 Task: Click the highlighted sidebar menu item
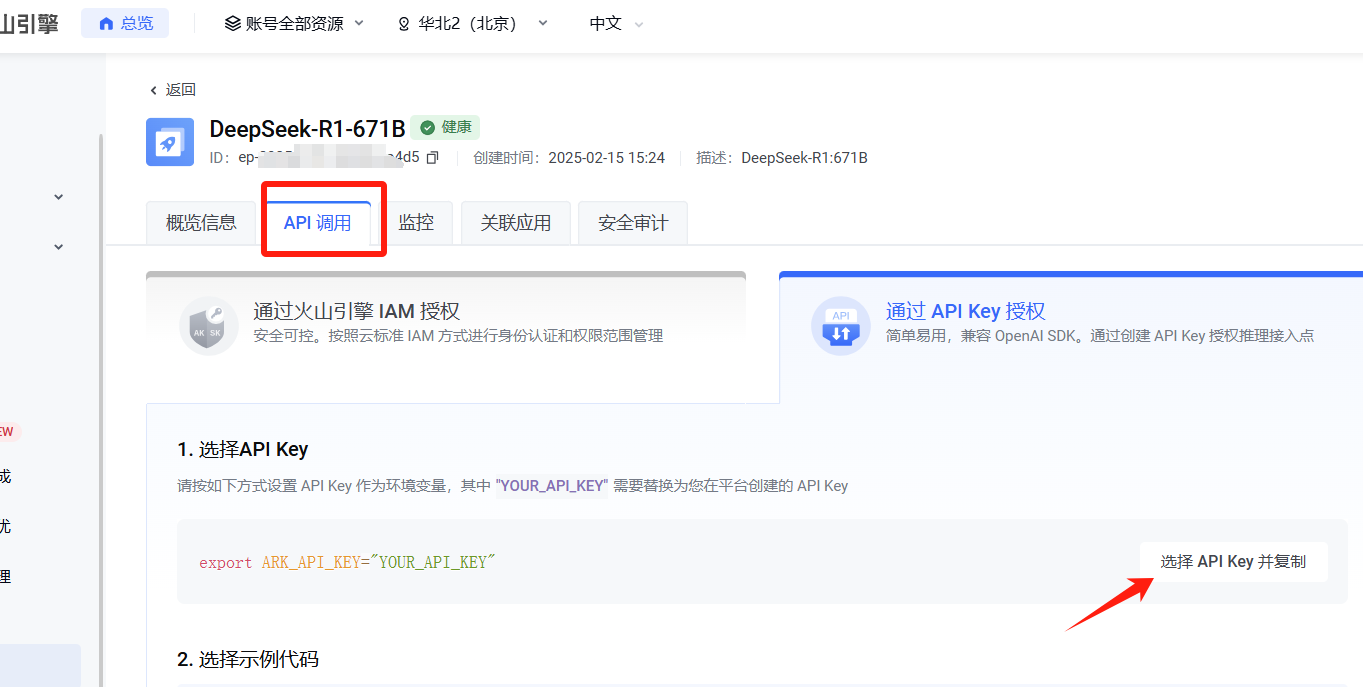pos(40,665)
